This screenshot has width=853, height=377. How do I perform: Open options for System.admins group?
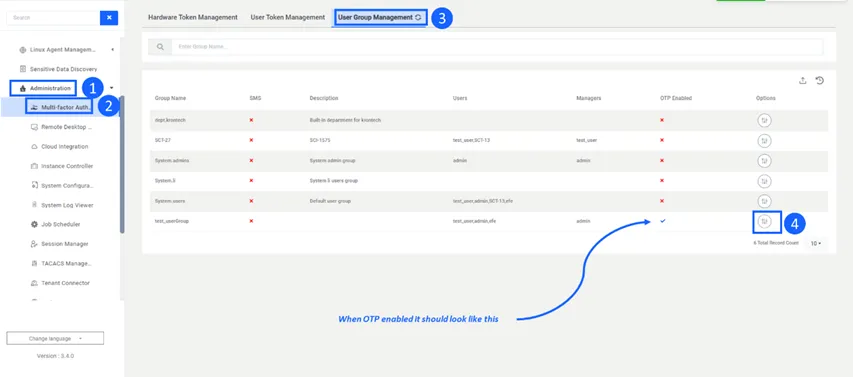(x=764, y=161)
